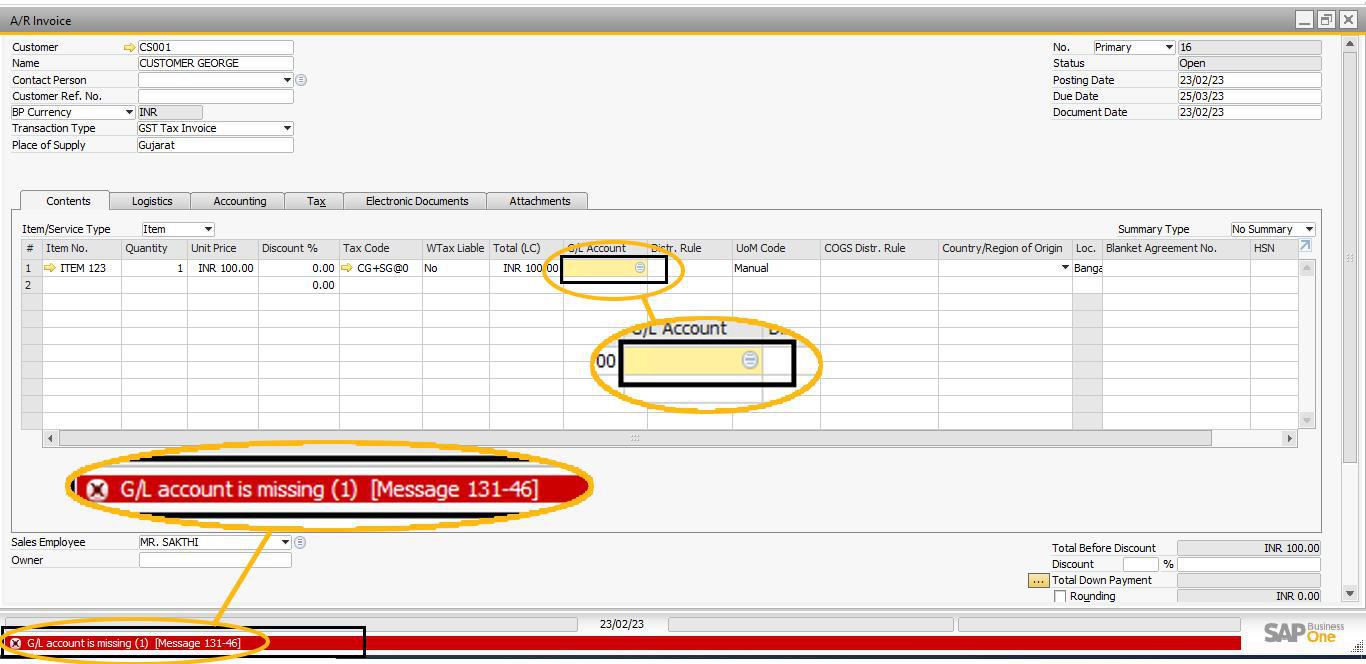Image resolution: width=1366 pixels, height=664 pixels.
Task: Click the golden link arrow beside ITEM 123
Action: (x=50, y=268)
